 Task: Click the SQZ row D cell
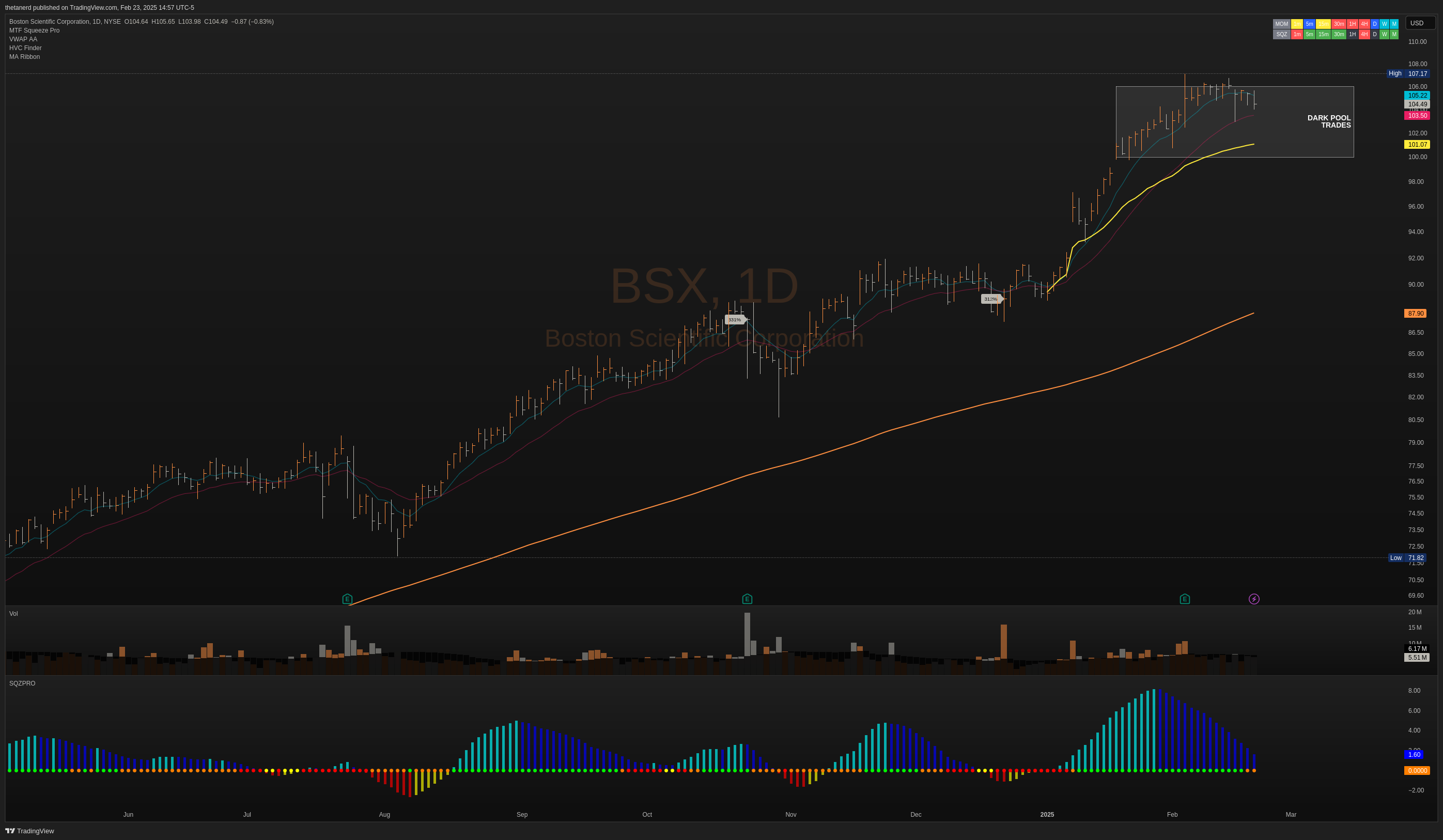tap(1375, 35)
